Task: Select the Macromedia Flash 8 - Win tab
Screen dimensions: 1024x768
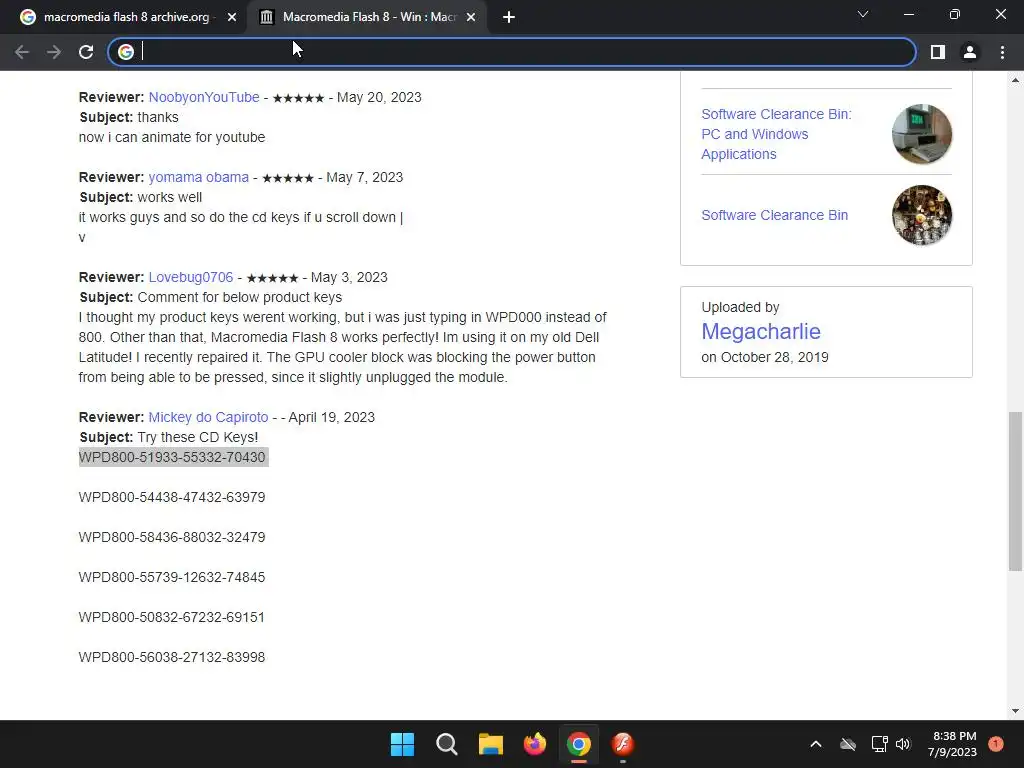Action: coord(369,17)
